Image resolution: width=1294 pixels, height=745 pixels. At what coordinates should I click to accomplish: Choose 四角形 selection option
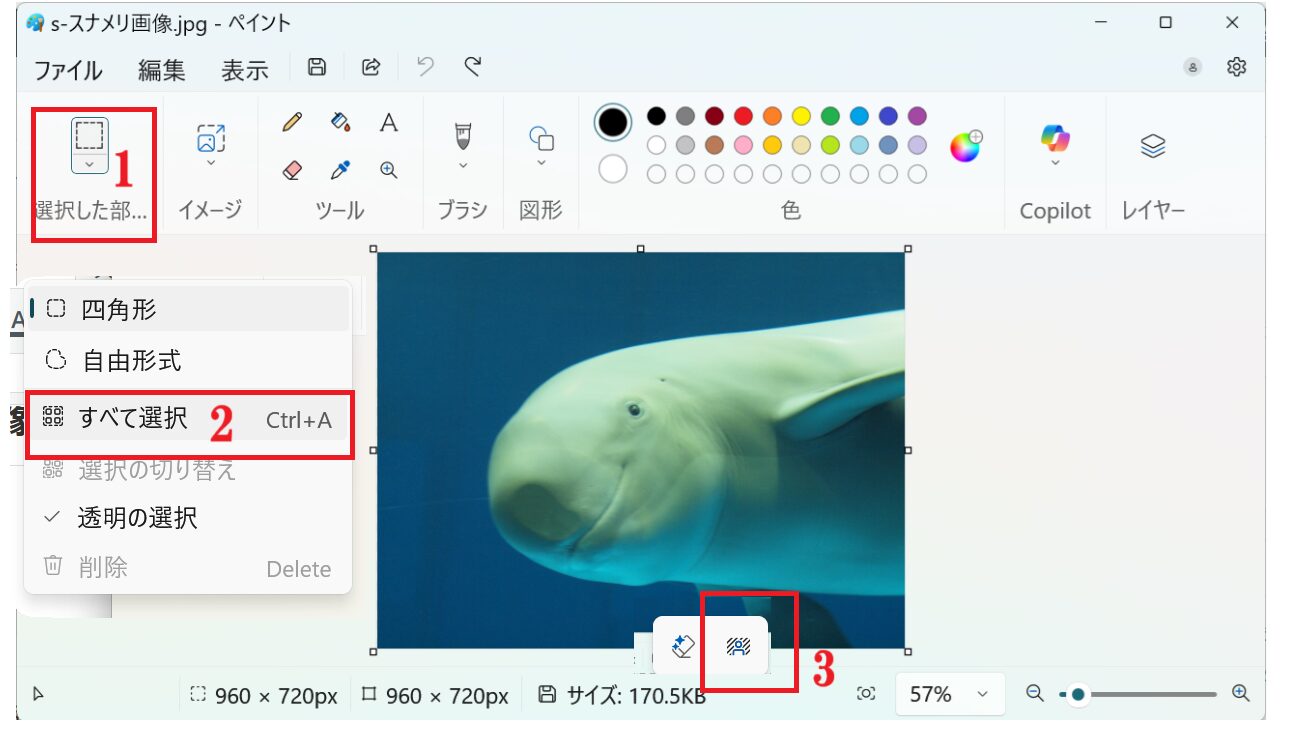coord(188,309)
